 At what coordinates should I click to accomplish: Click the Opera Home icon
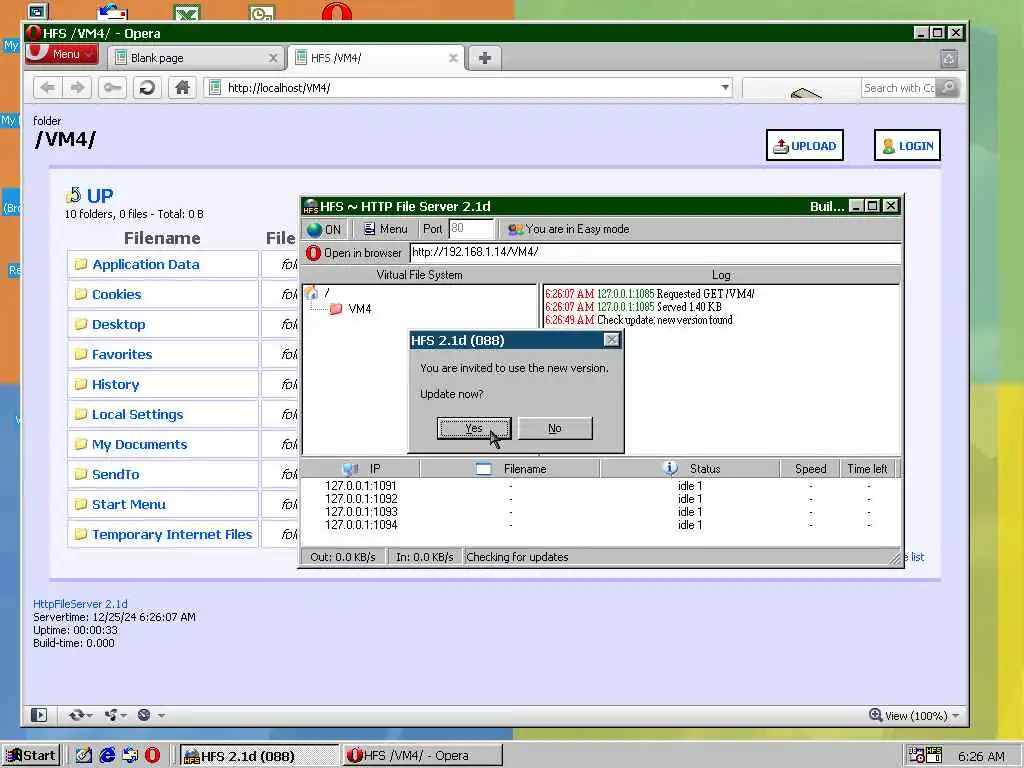click(x=182, y=88)
